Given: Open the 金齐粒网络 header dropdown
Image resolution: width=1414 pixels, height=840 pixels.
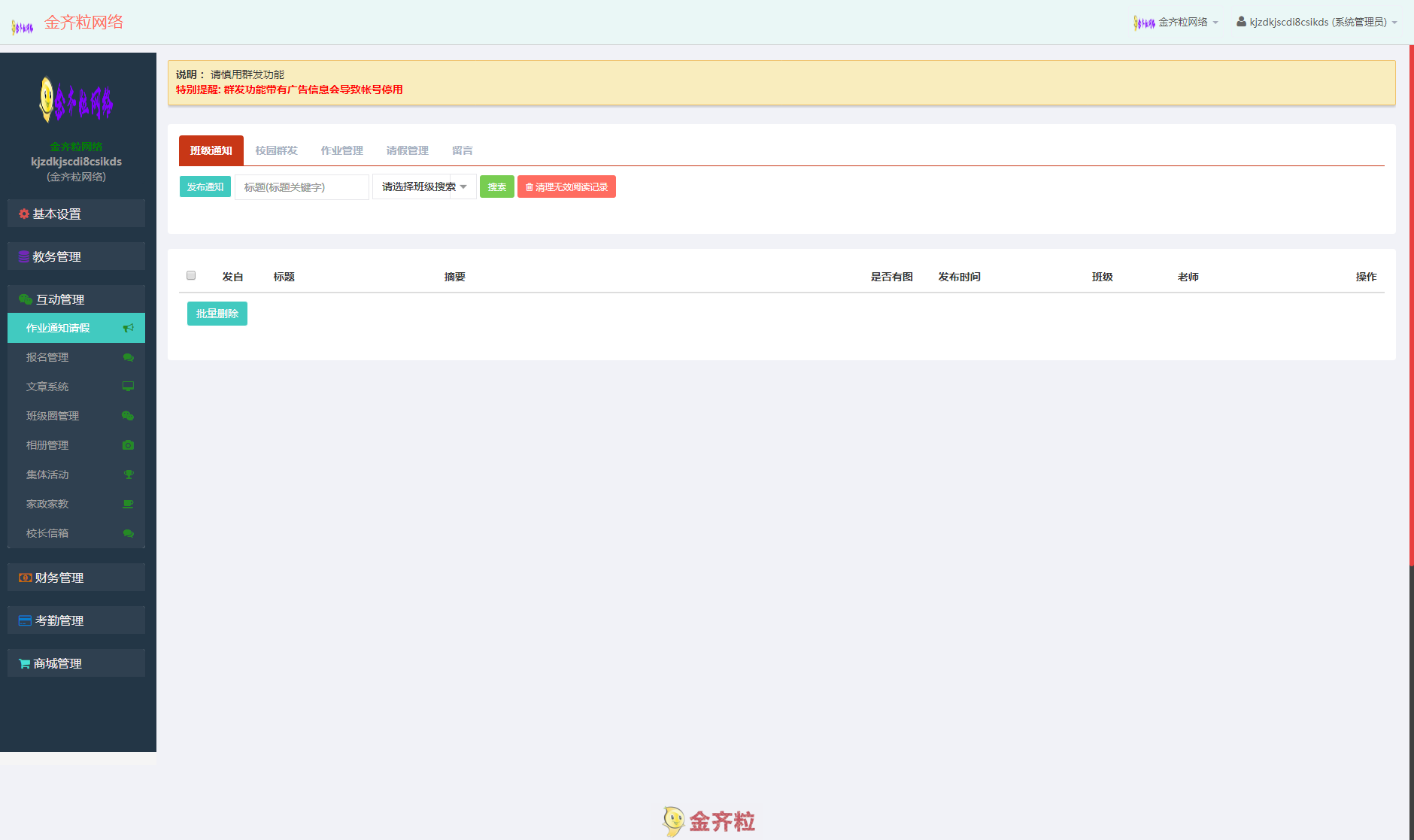Looking at the screenshot, I should 1176,23.
